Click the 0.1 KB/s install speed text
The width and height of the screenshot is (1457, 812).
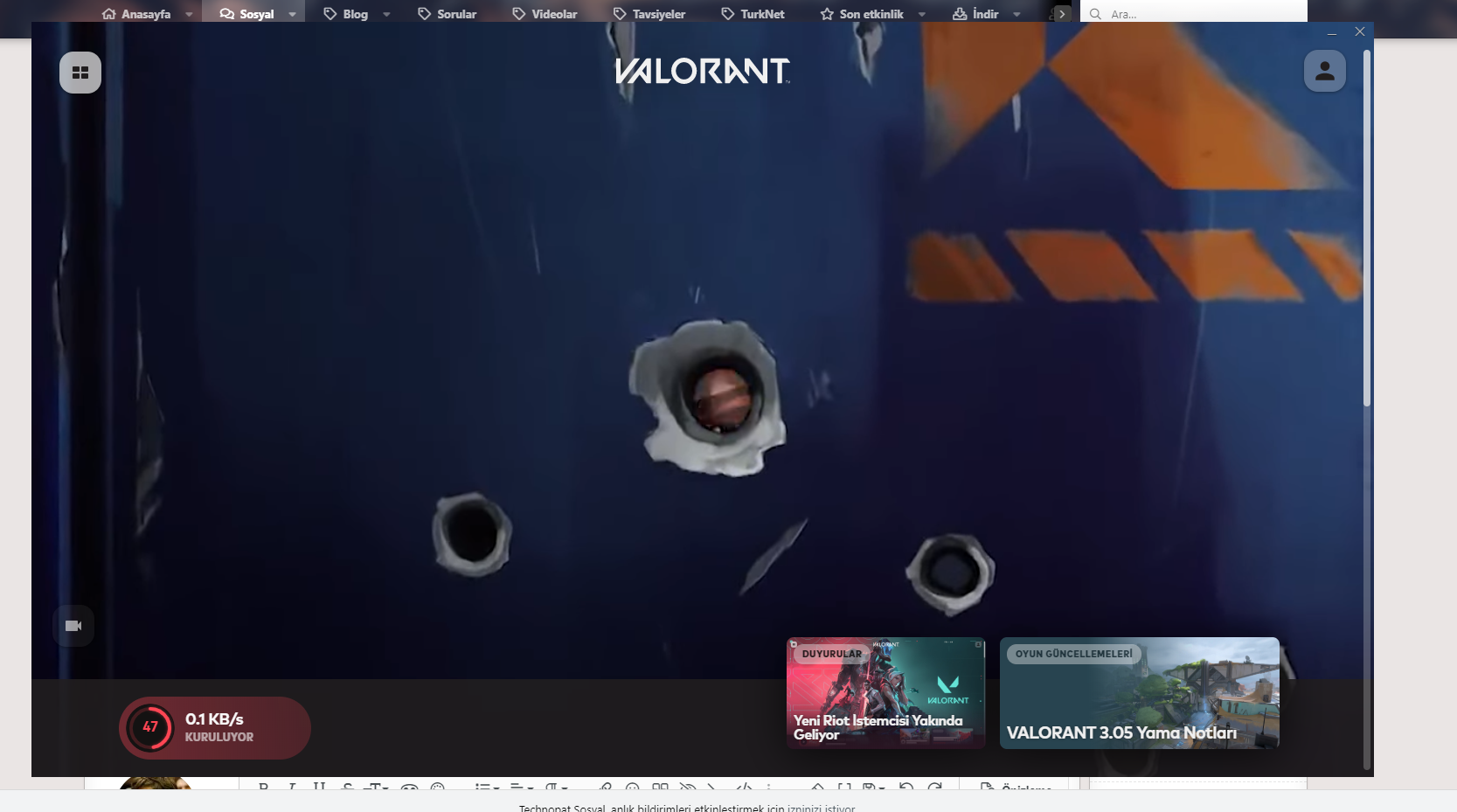[x=214, y=719]
